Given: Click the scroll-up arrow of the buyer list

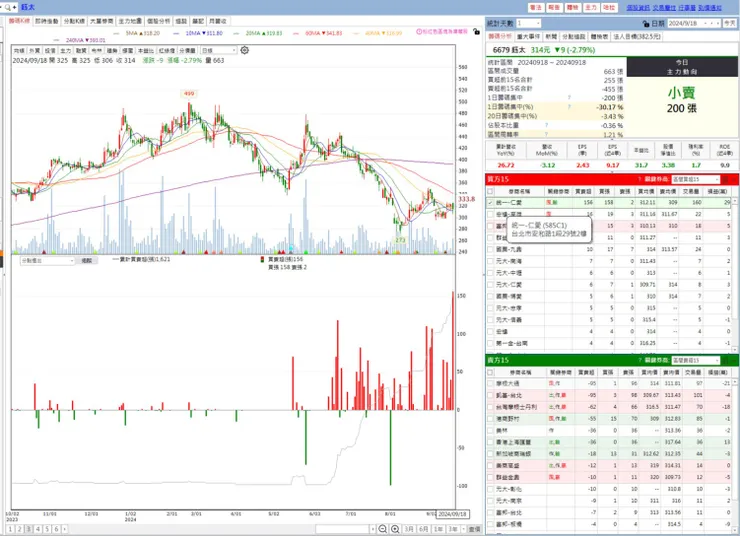Looking at the screenshot, I should [x=734, y=201].
